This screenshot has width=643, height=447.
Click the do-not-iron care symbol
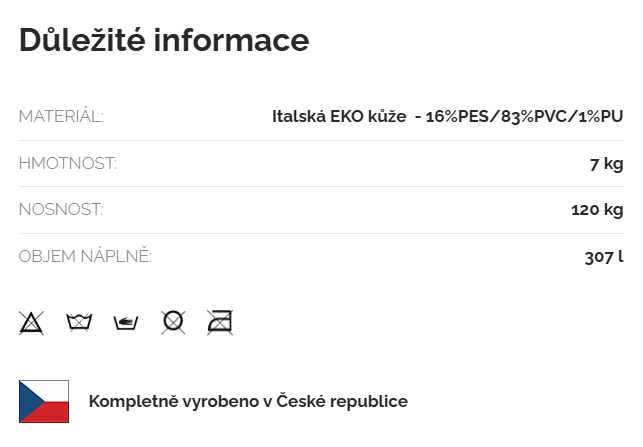point(220,321)
